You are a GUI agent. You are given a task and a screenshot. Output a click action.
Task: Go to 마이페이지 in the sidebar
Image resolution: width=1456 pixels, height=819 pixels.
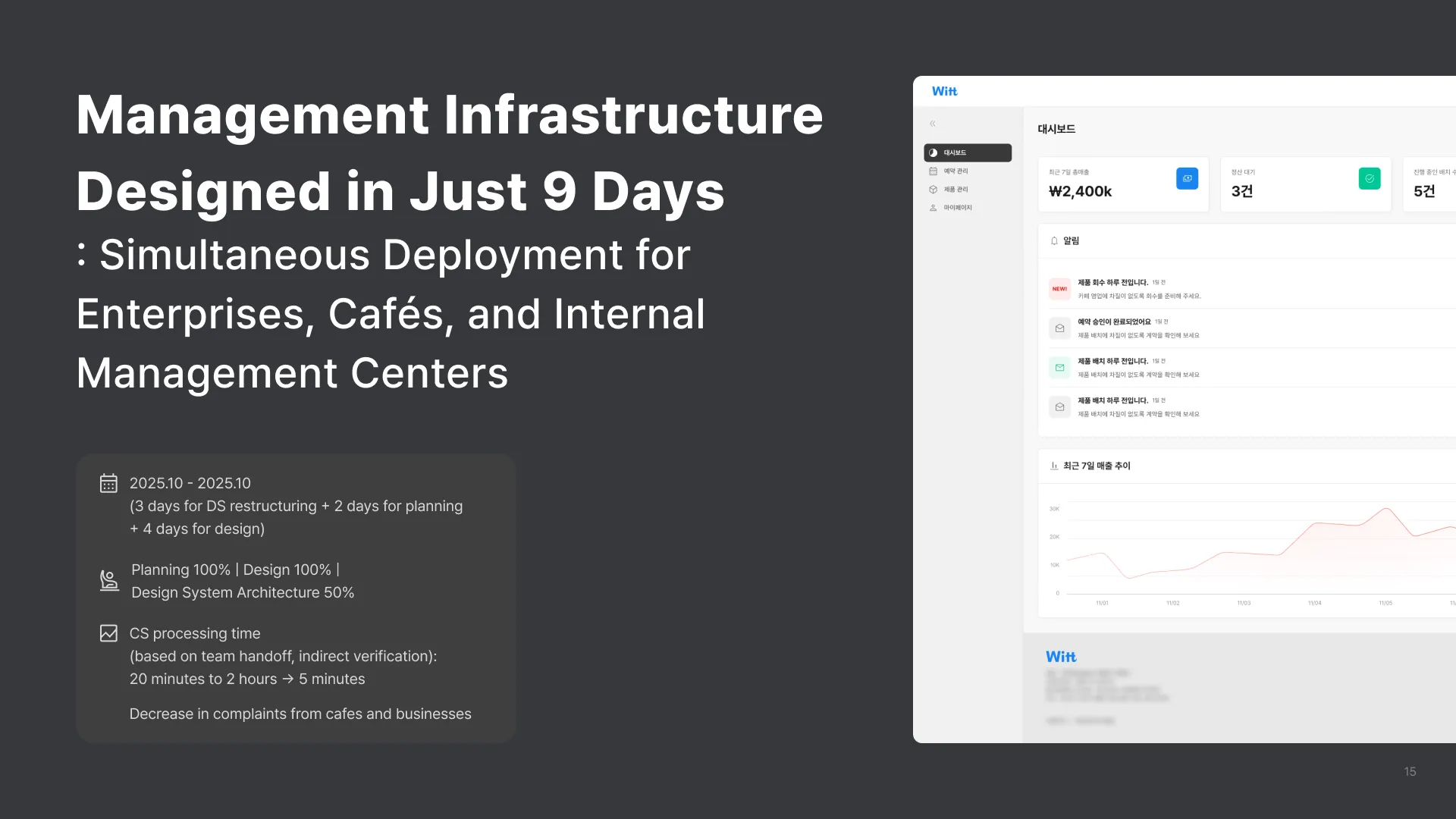point(957,208)
